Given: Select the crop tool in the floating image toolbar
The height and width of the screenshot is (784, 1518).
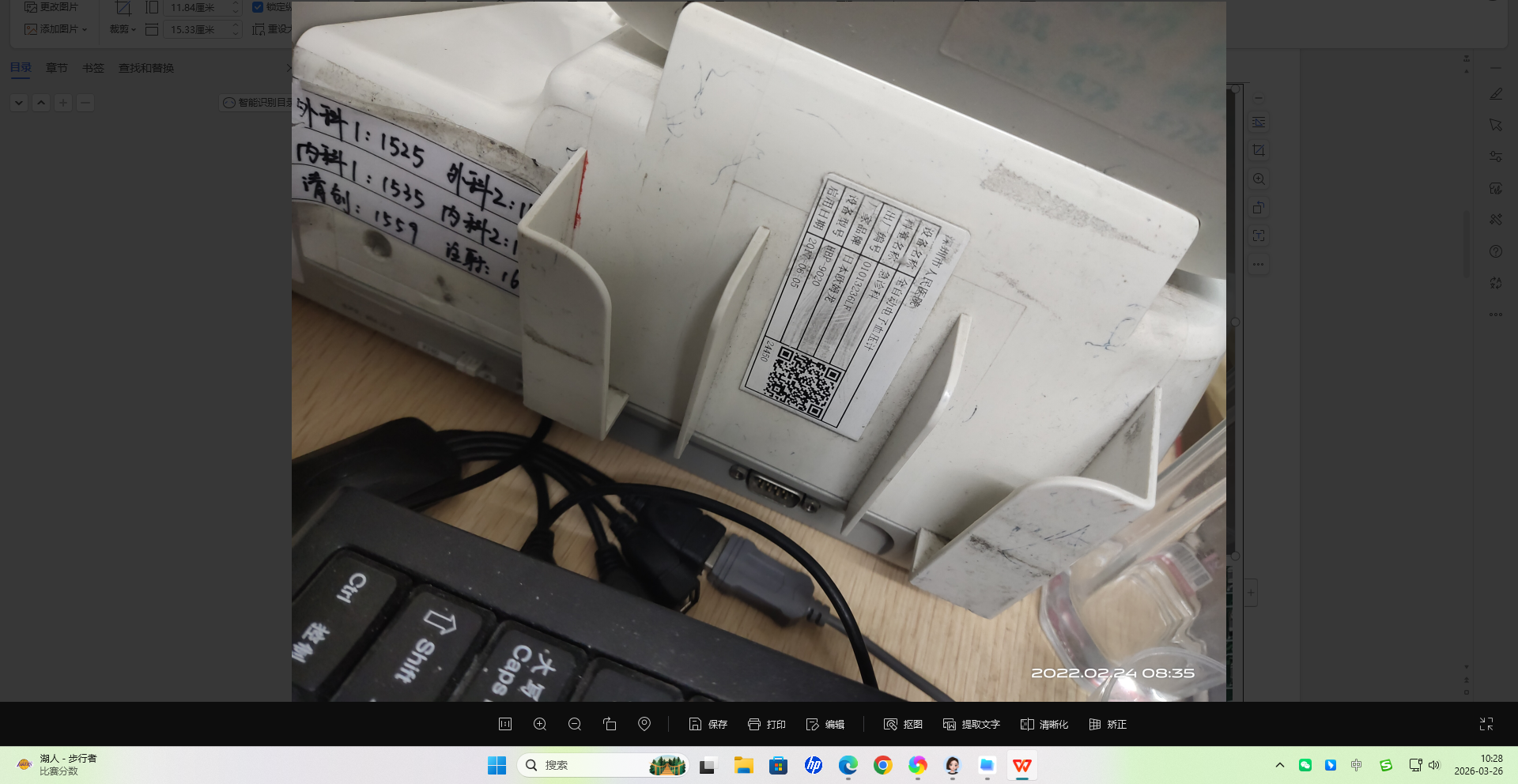Looking at the screenshot, I should coord(1259,149).
